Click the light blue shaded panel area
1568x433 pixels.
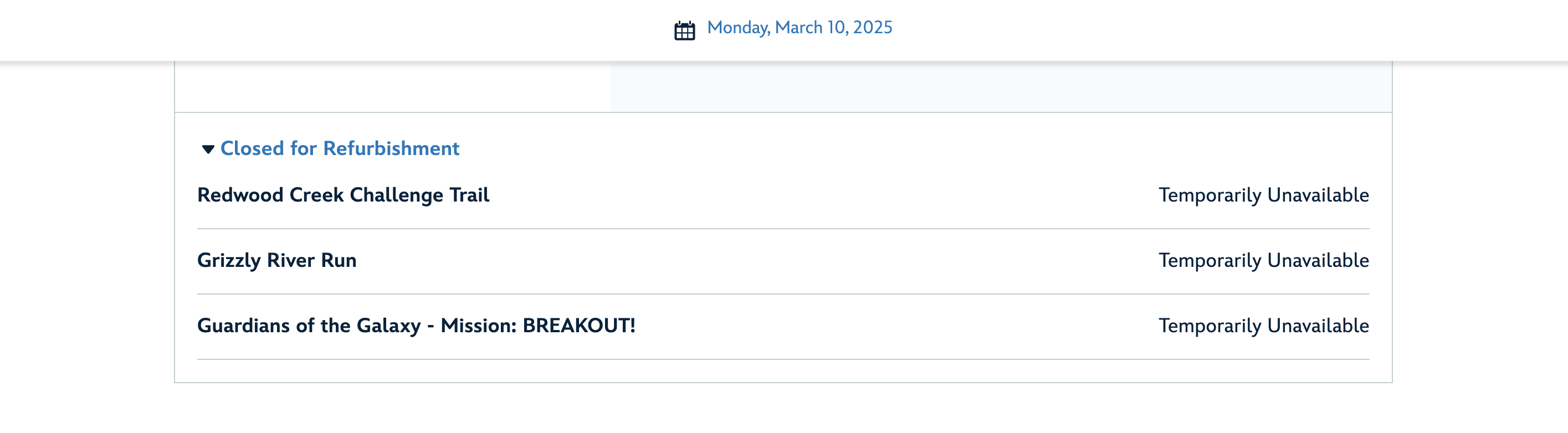point(1000,86)
